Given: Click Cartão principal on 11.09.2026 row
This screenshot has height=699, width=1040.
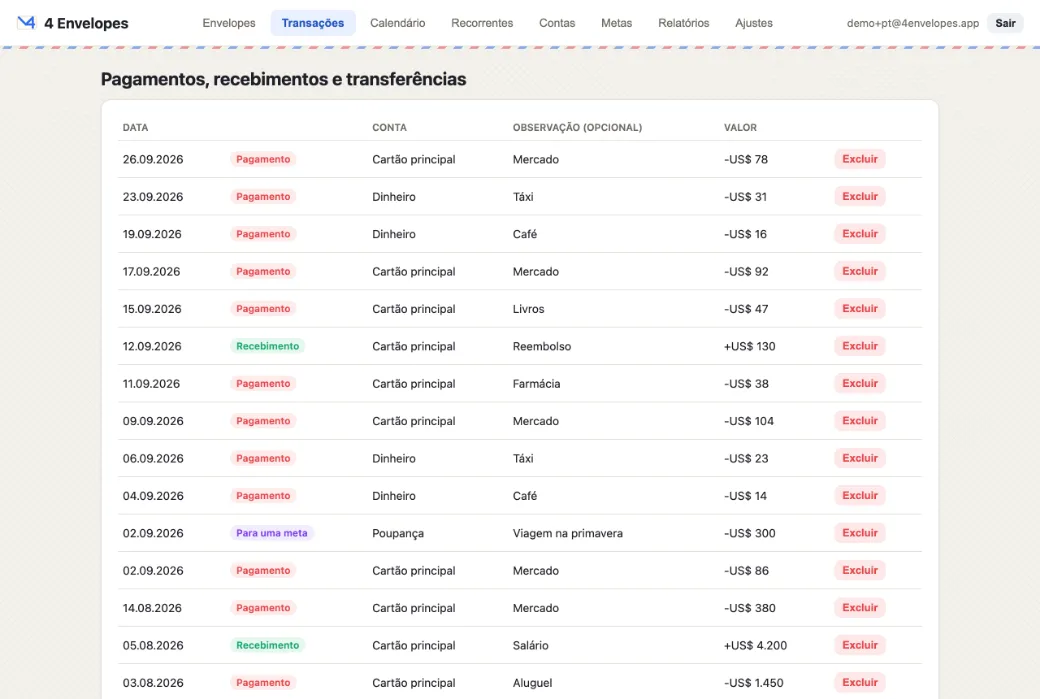Looking at the screenshot, I should click(414, 383).
